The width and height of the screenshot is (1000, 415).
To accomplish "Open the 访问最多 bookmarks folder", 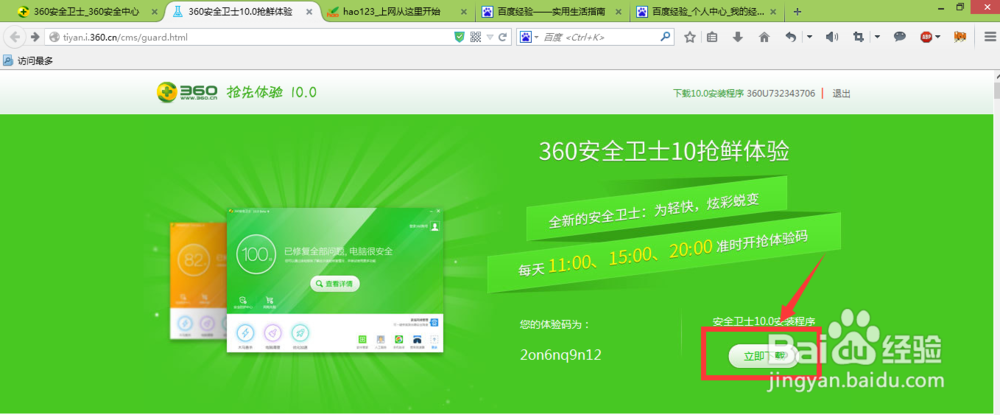I will (28, 61).
